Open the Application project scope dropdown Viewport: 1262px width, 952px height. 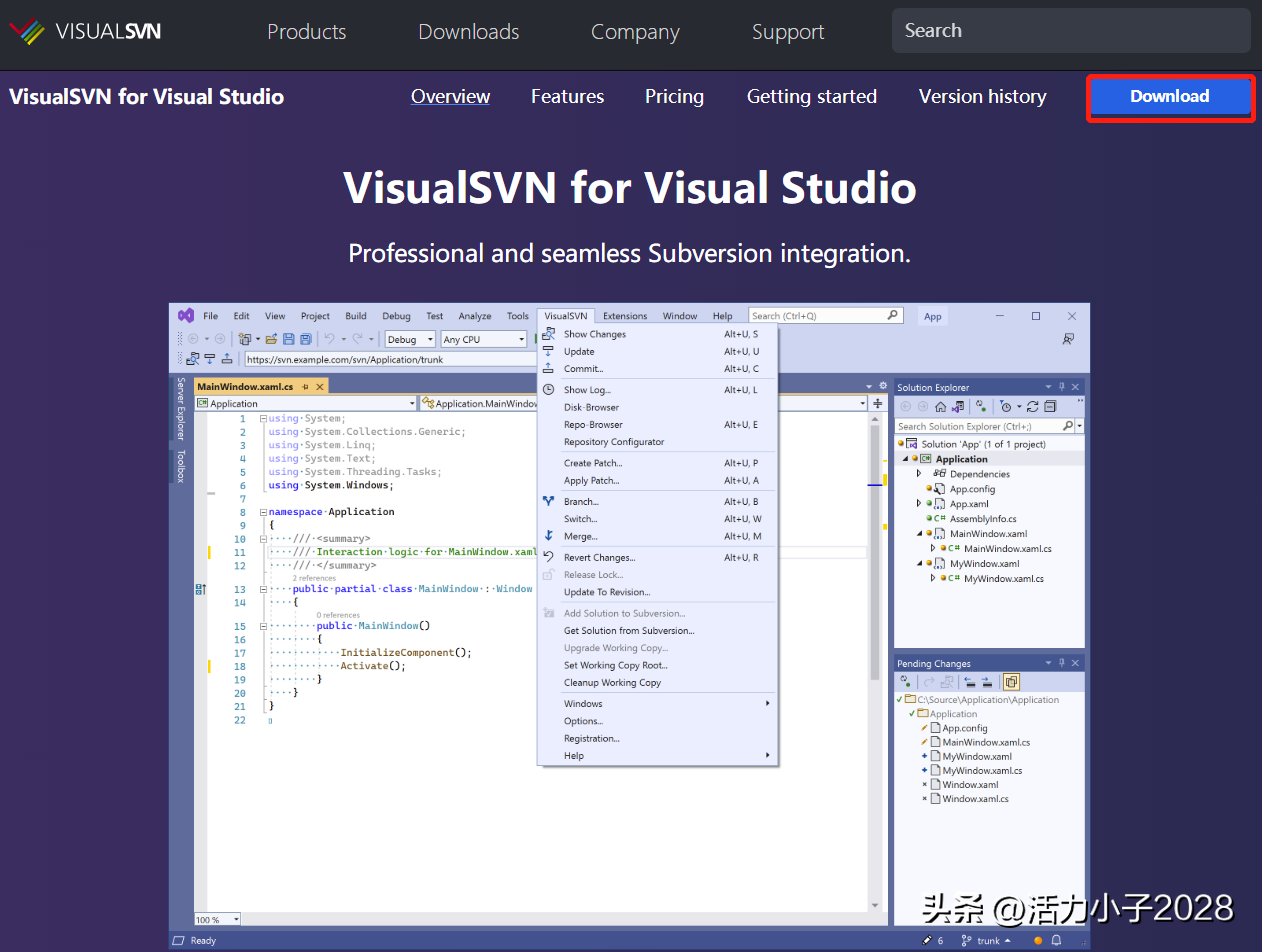pyautogui.click(x=306, y=403)
